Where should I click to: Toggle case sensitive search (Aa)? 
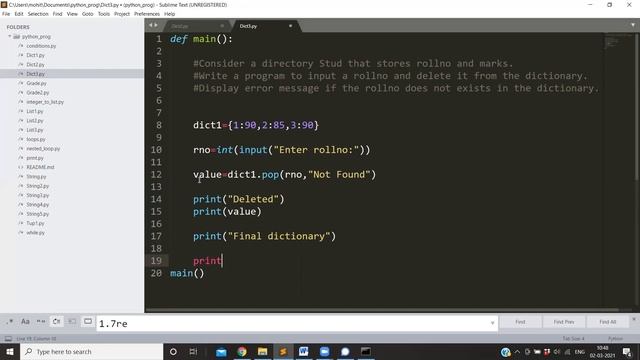click(25, 322)
